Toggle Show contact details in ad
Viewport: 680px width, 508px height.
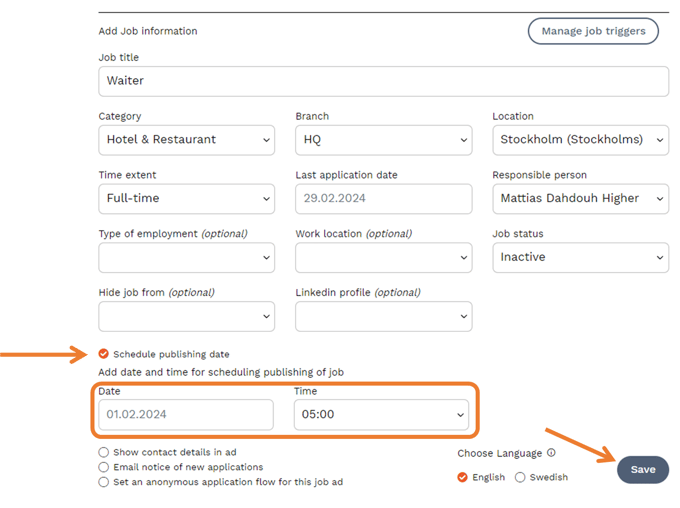104,453
